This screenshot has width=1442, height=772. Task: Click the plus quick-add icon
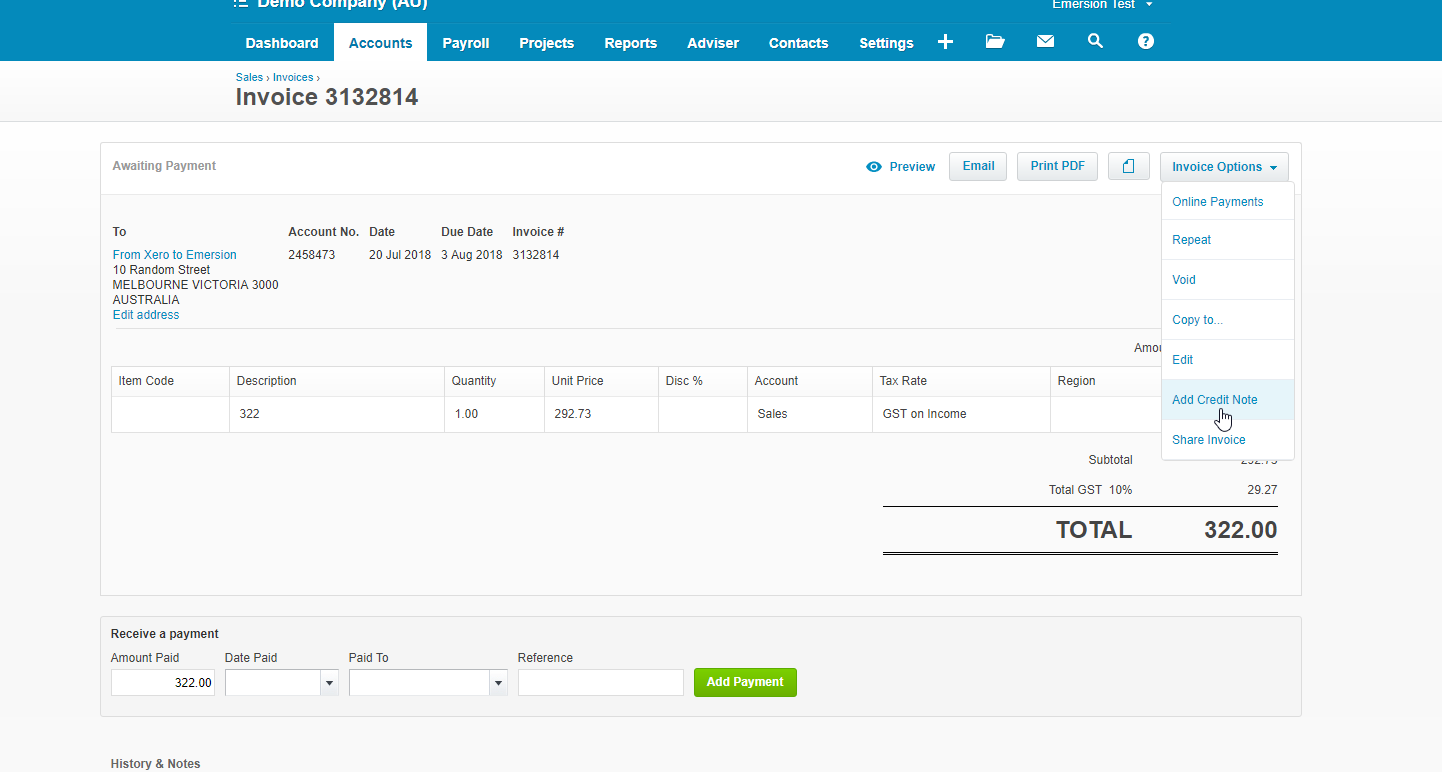point(945,42)
